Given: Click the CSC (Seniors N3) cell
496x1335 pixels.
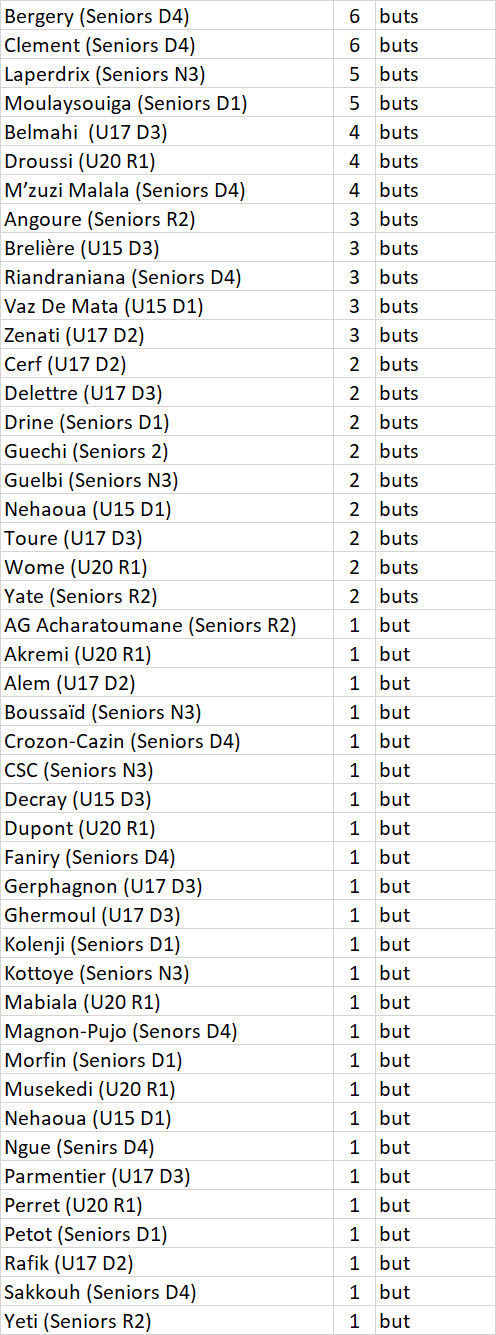Looking at the screenshot, I should click(x=167, y=770).
